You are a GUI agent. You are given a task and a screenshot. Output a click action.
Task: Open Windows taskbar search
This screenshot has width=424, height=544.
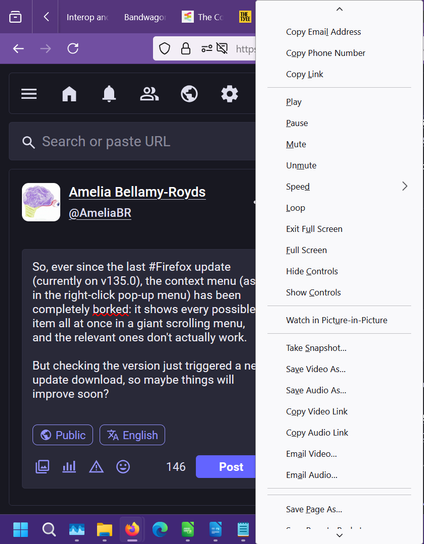[x=49, y=530]
